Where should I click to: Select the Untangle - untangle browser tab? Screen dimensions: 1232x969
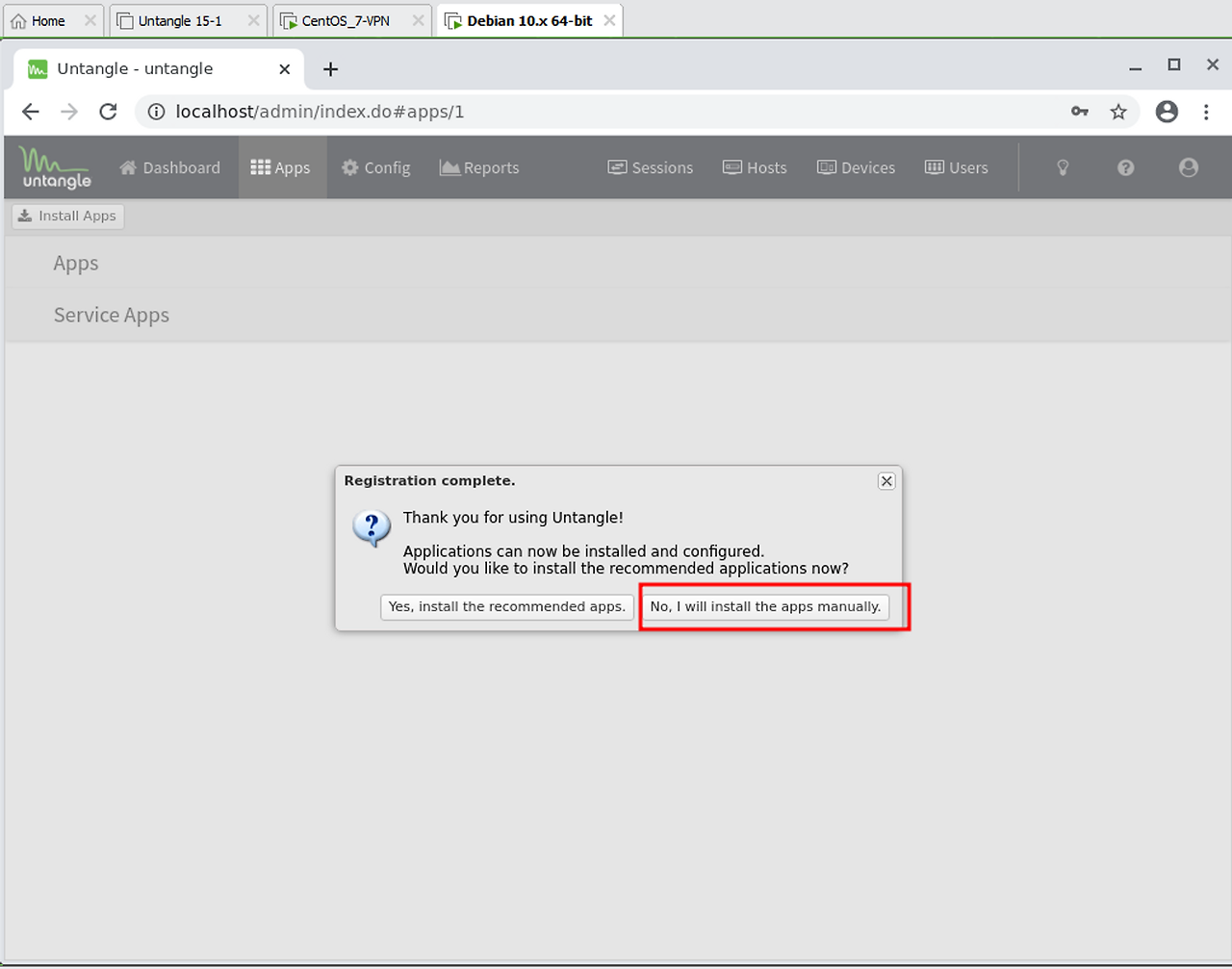click(x=159, y=69)
